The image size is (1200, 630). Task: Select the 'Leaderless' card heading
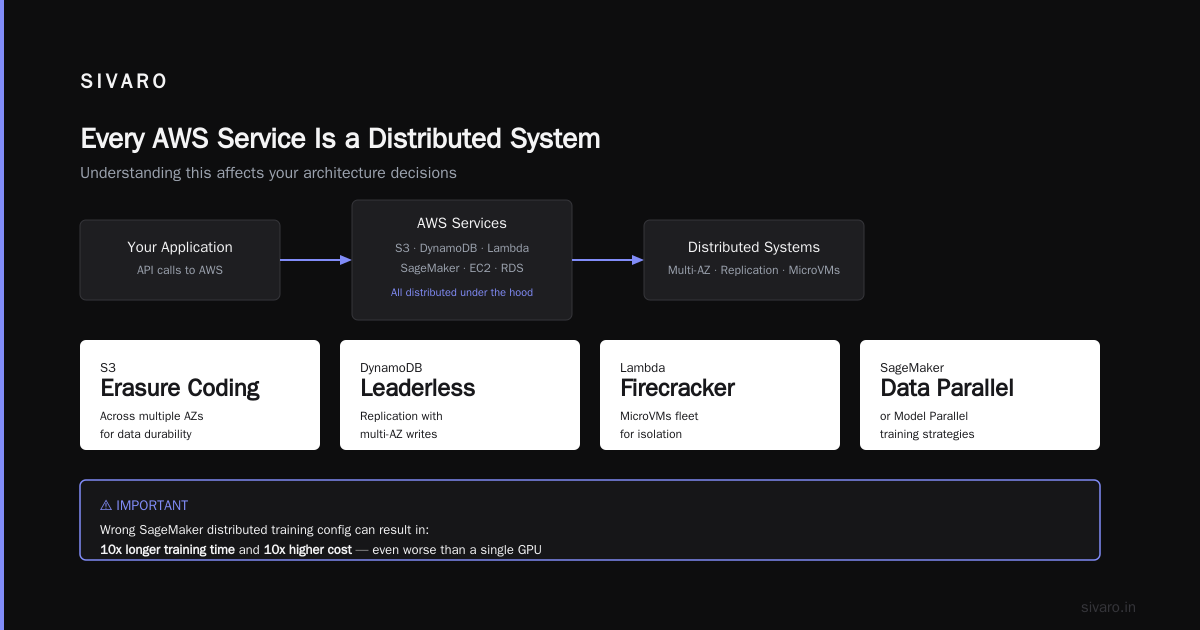pyautogui.click(x=418, y=388)
